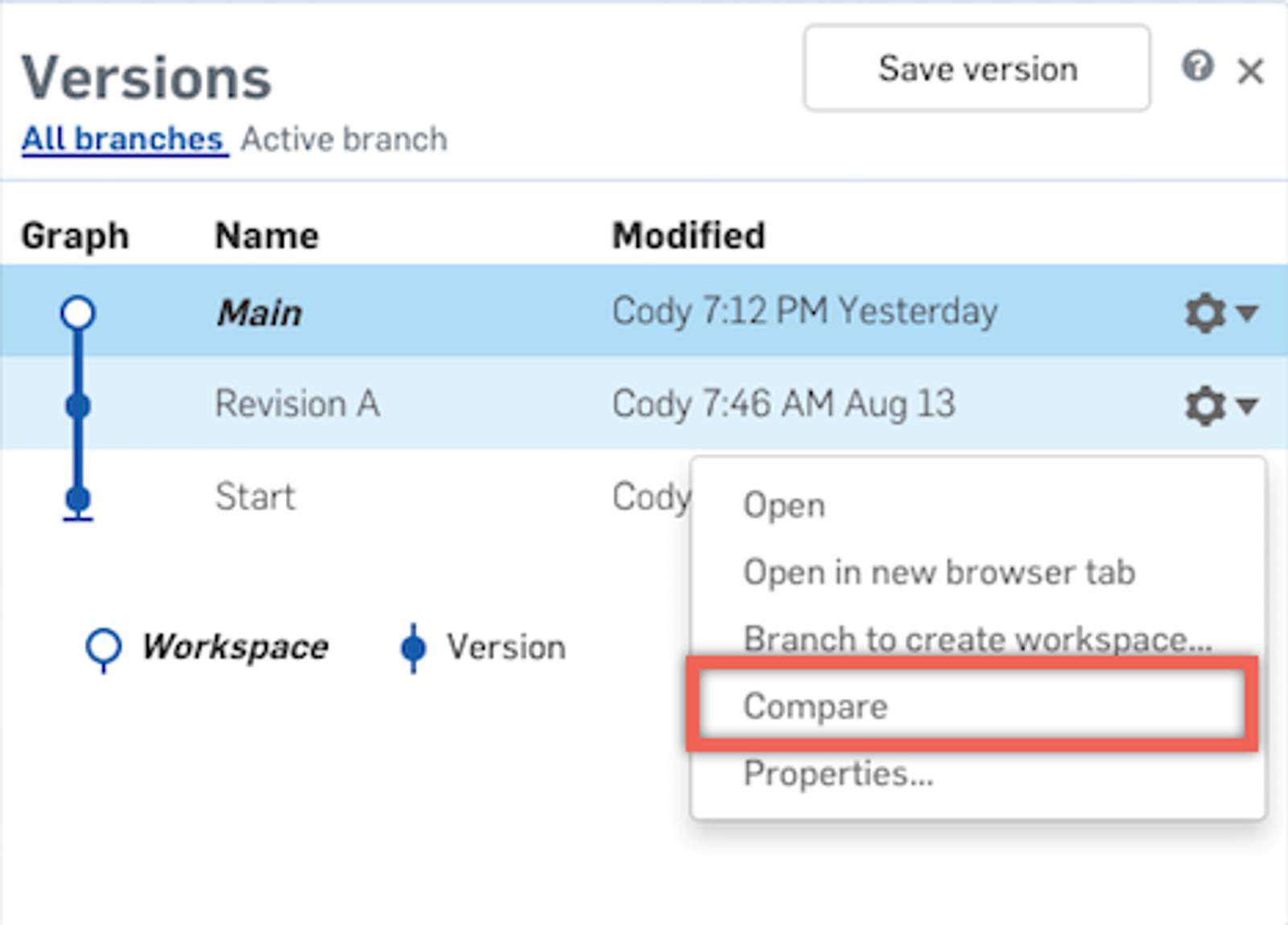1288x925 pixels.
Task: Select the Main workspace row
Action: 259,312
